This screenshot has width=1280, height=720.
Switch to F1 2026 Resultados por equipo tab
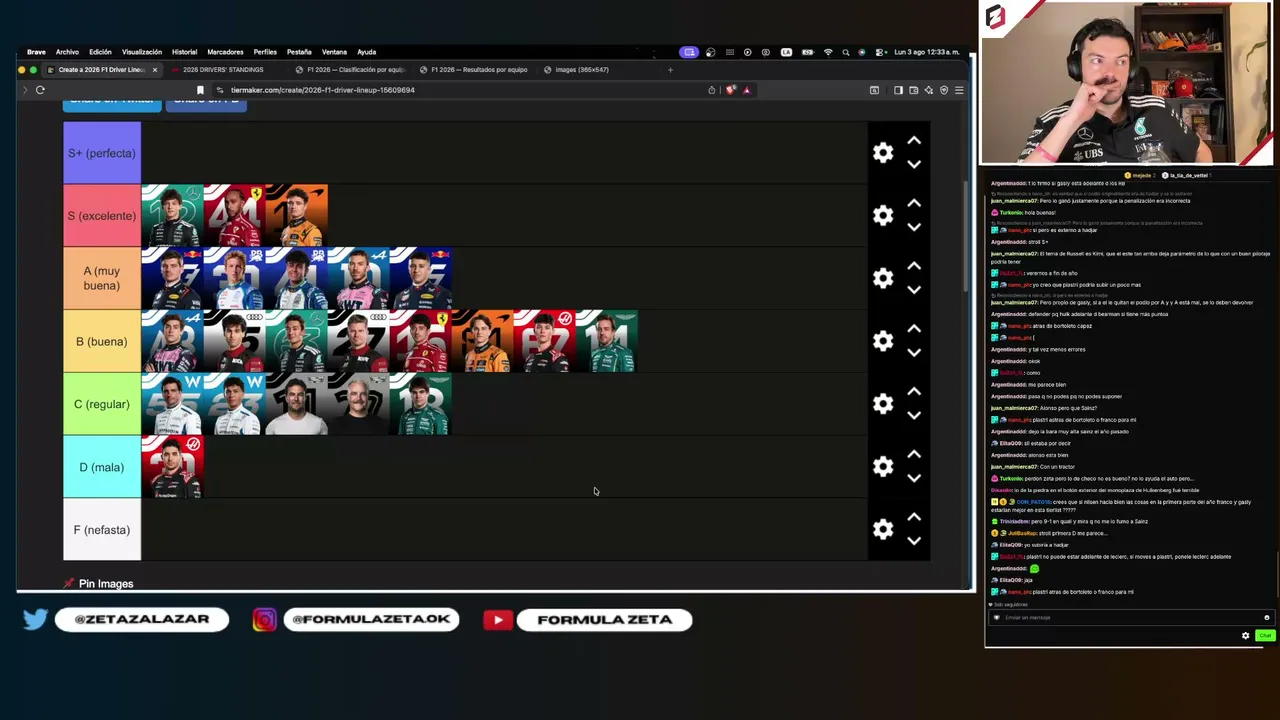[474, 70]
